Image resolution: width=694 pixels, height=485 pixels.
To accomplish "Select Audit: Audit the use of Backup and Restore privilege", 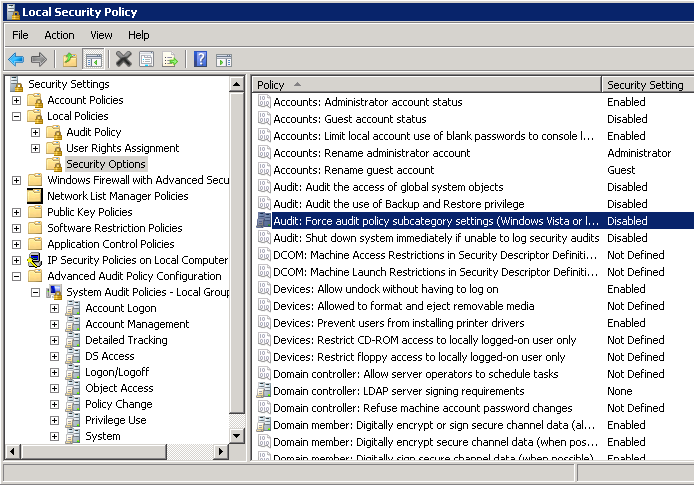I will click(x=399, y=204).
